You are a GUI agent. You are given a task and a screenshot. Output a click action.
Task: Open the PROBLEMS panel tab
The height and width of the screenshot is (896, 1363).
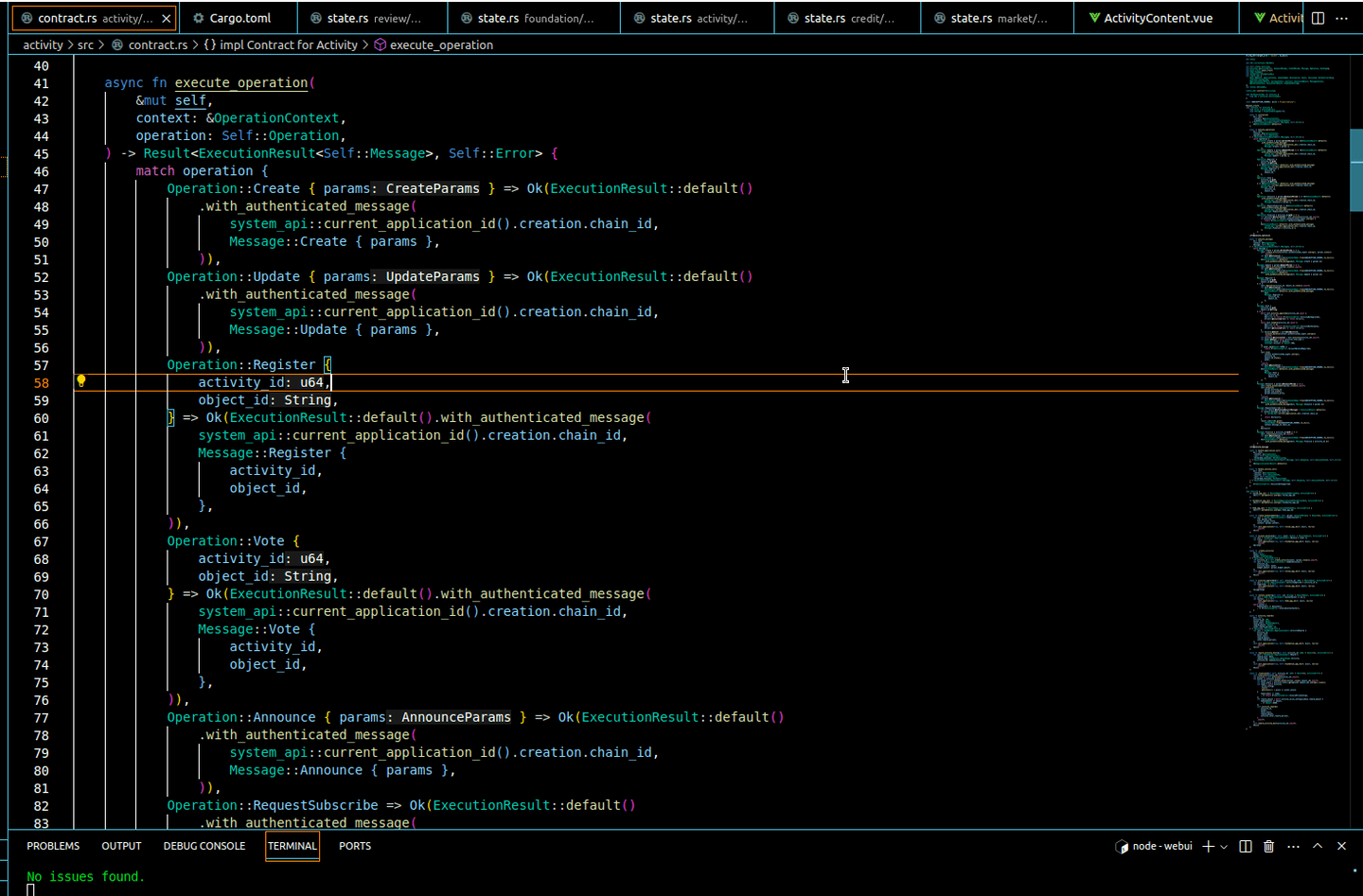click(x=53, y=846)
